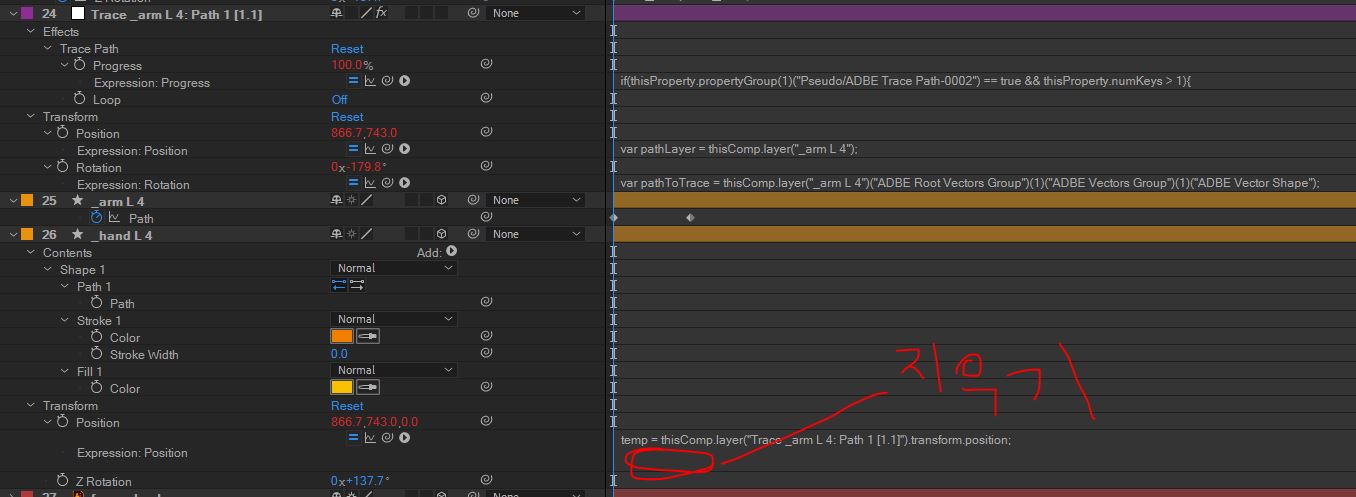Click the yellow Fill 1 color swatch
1356x497 pixels.
coord(342,388)
